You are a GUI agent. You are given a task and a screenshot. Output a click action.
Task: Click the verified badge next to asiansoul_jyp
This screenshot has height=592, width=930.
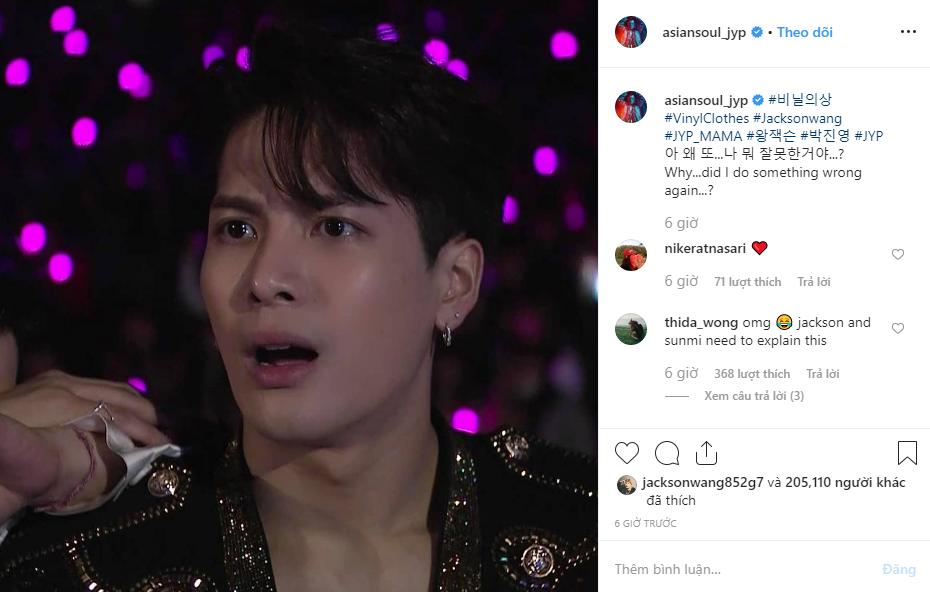coord(758,31)
